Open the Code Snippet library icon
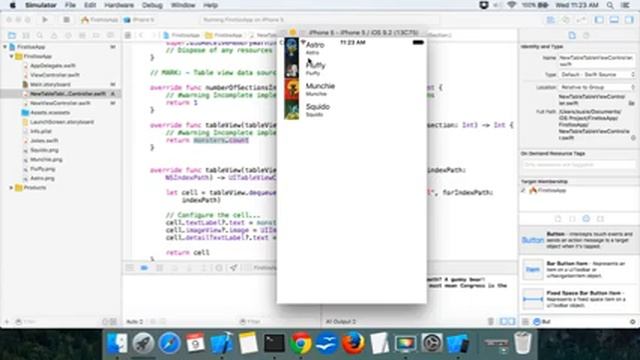Image resolution: width=640 pixels, height=360 pixels. (x=572, y=219)
